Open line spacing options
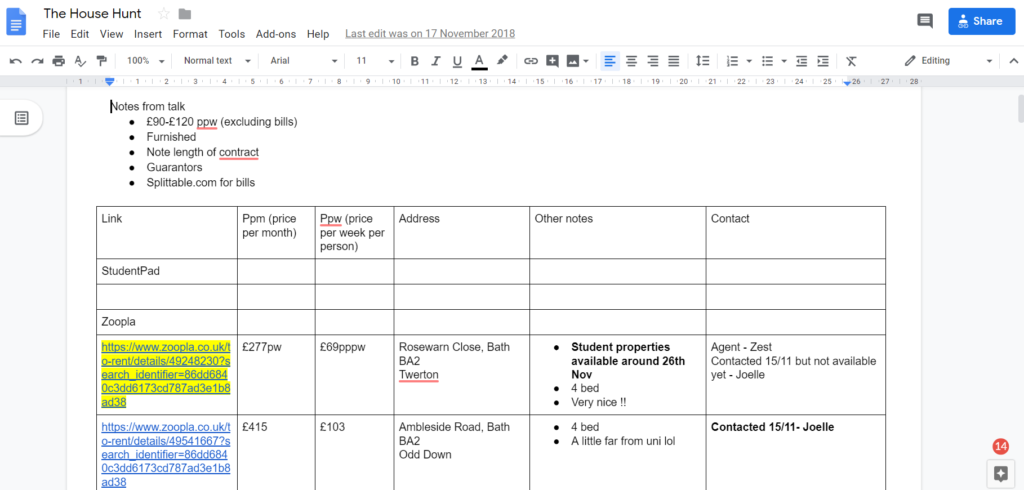The width and height of the screenshot is (1024, 490). point(702,61)
